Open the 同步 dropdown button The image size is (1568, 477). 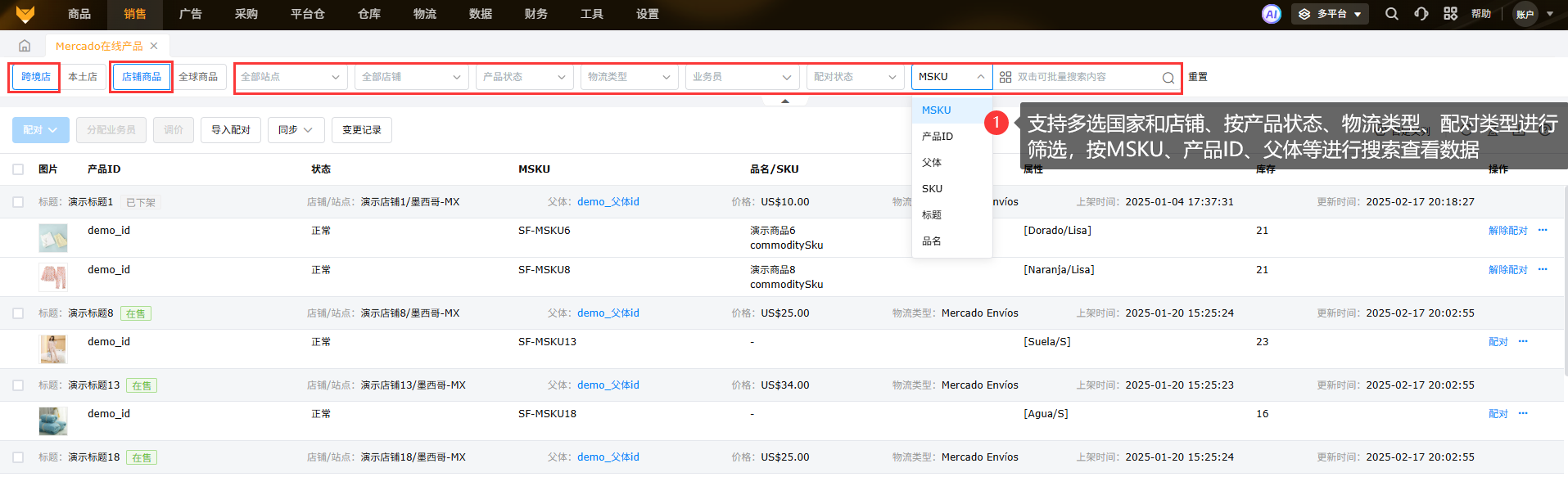click(296, 130)
